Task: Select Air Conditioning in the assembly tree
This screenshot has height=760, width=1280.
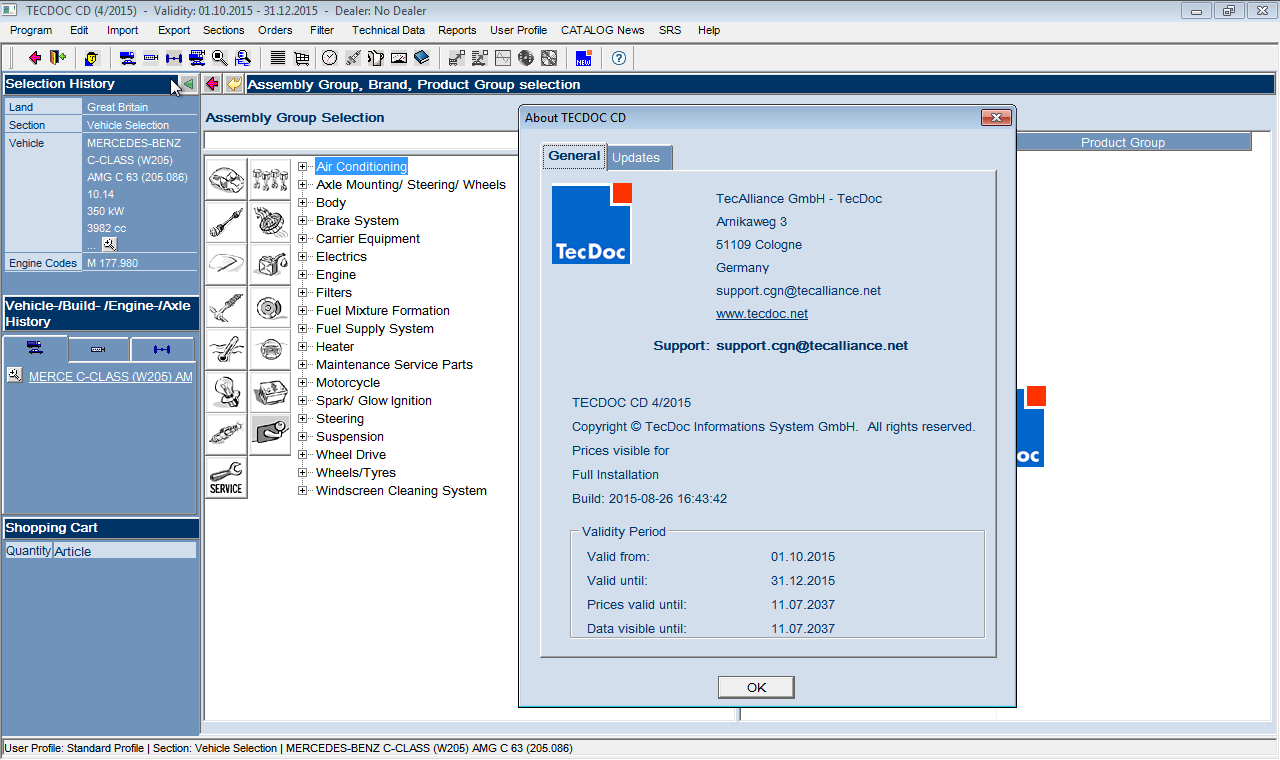Action: click(361, 167)
